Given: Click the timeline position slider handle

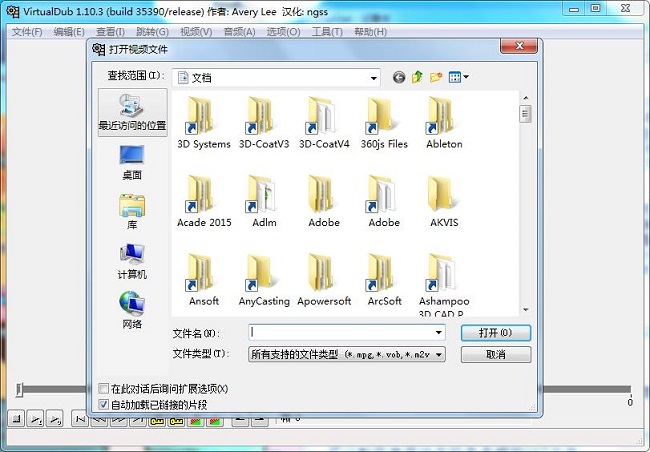Looking at the screenshot, I should click(19, 389).
